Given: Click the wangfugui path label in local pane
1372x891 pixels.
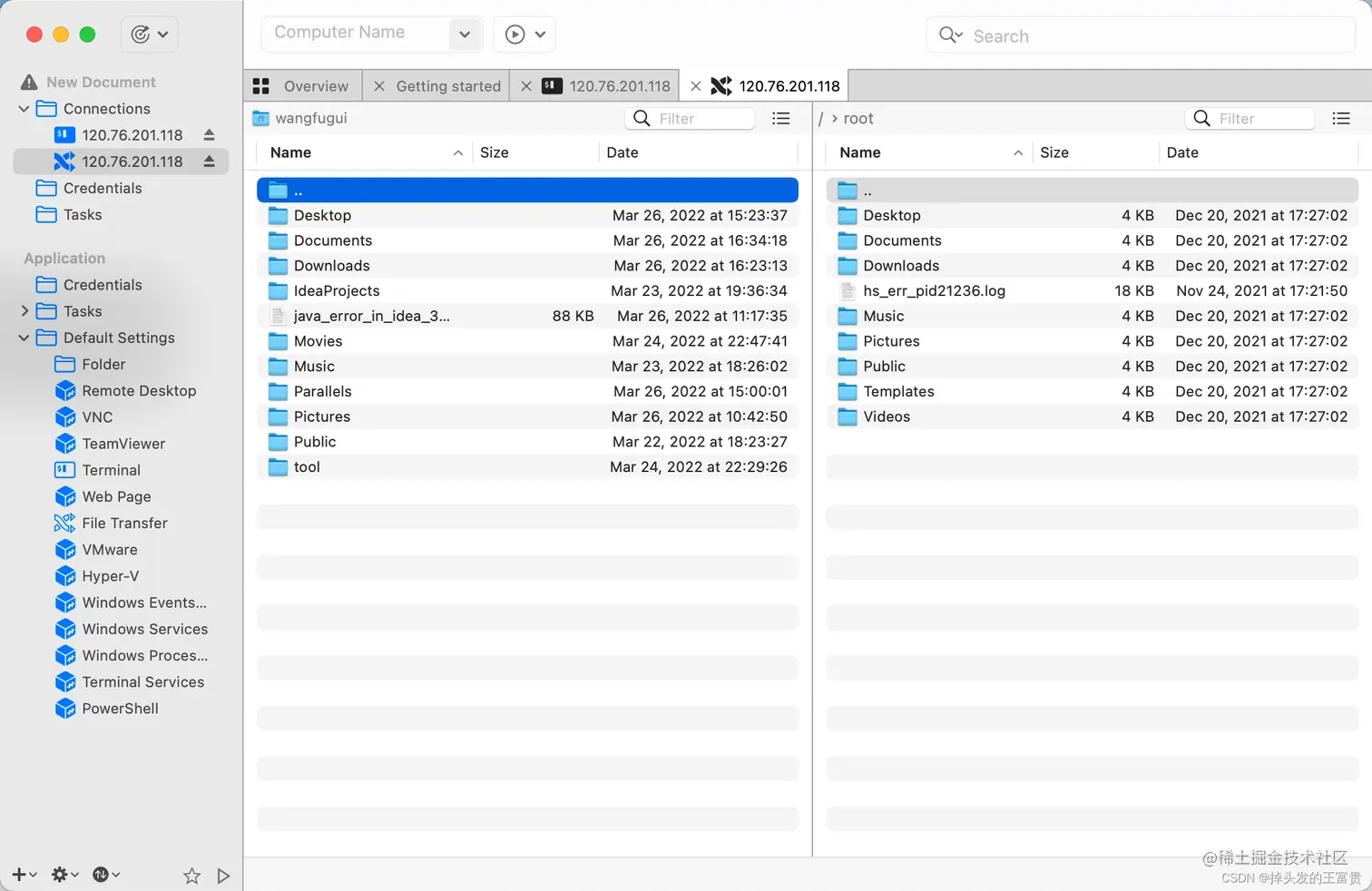Looking at the screenshot, I should [311, 119].
